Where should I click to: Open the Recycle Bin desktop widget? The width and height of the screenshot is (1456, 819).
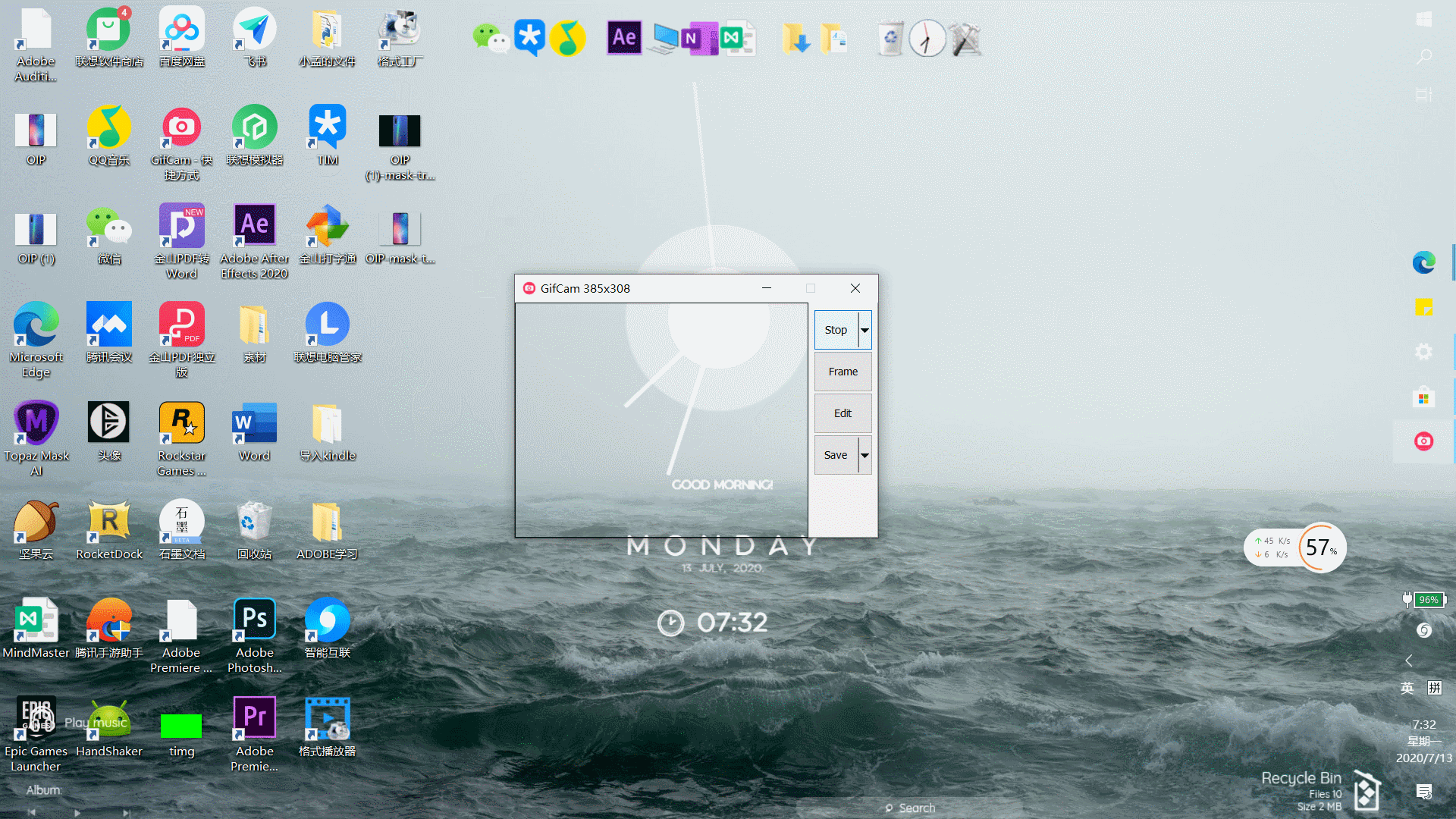[1321, 791]
